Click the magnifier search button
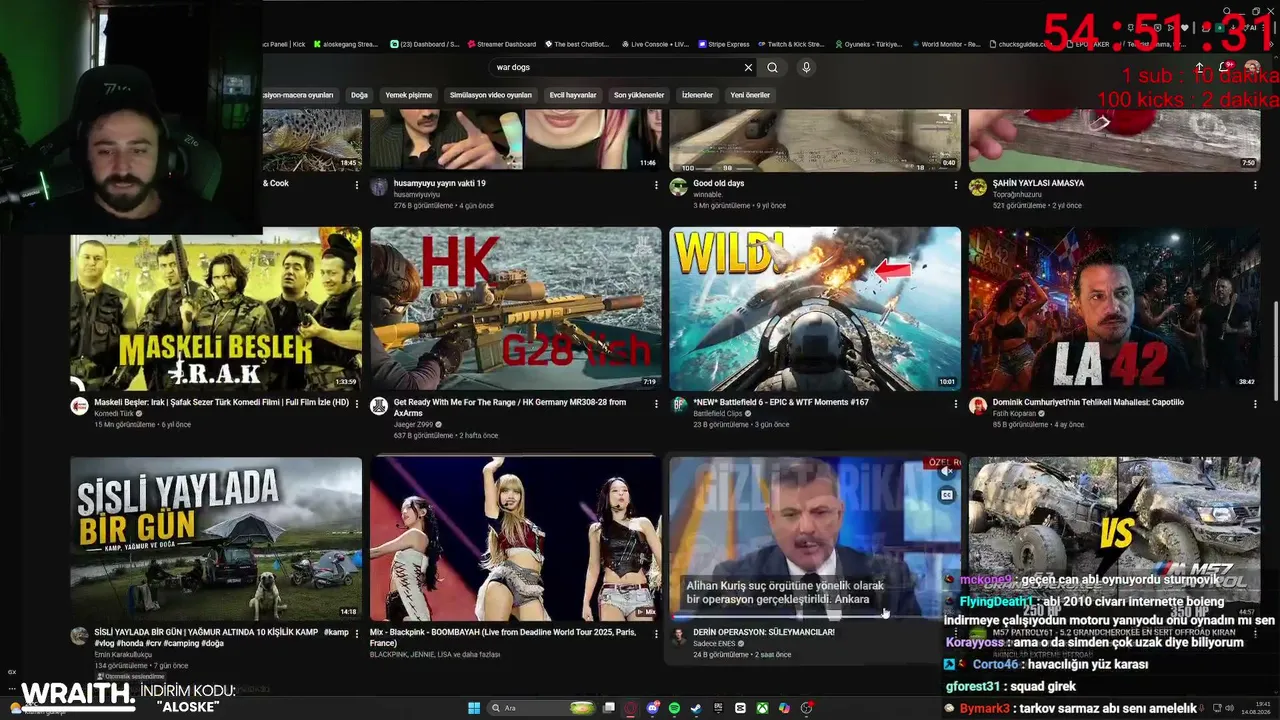This screenshot has height=720, width=1280. 772,67
